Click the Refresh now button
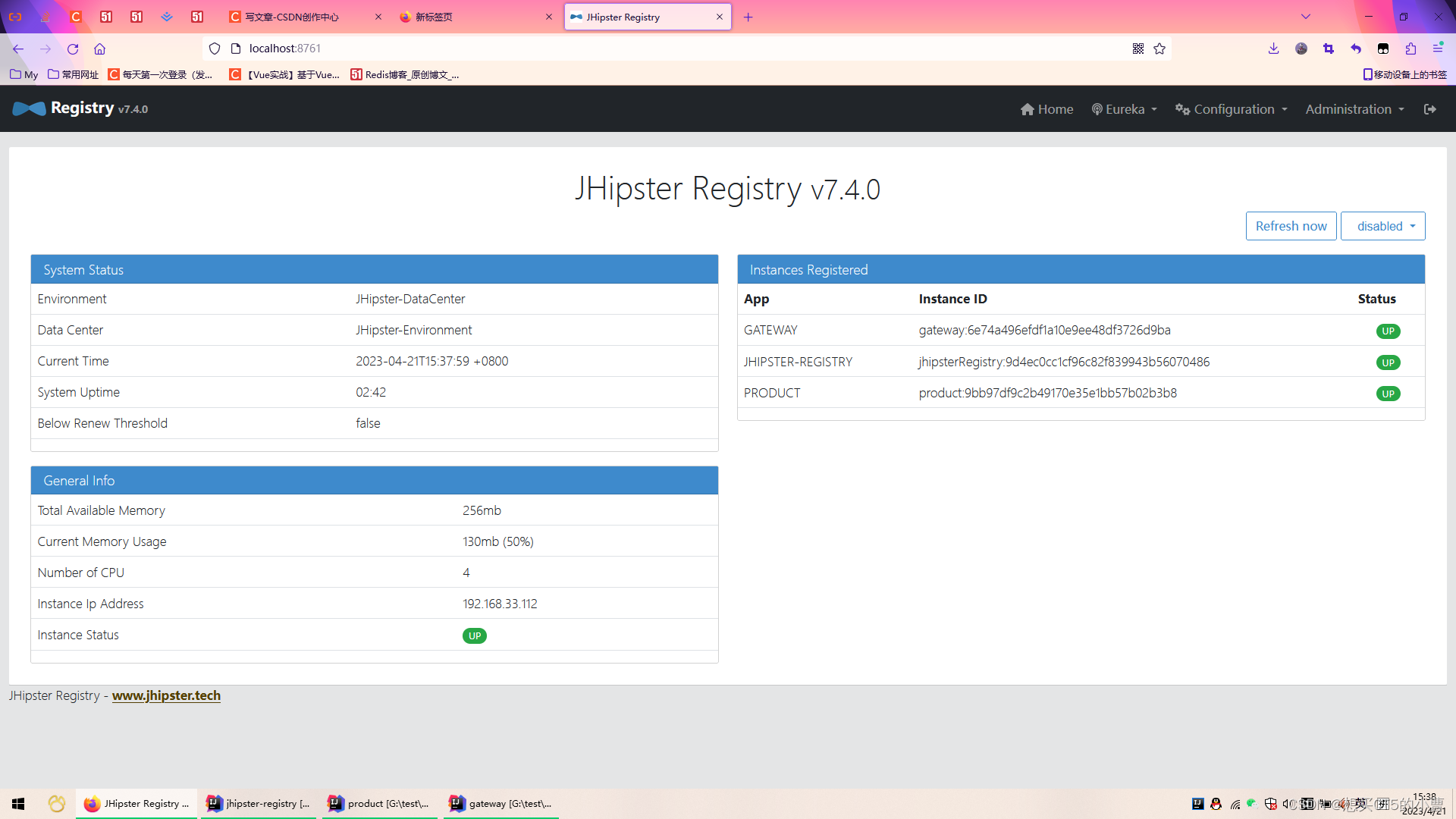Image resolution: width=1456 pixels, height=819 pixels. pos(1291,225)
